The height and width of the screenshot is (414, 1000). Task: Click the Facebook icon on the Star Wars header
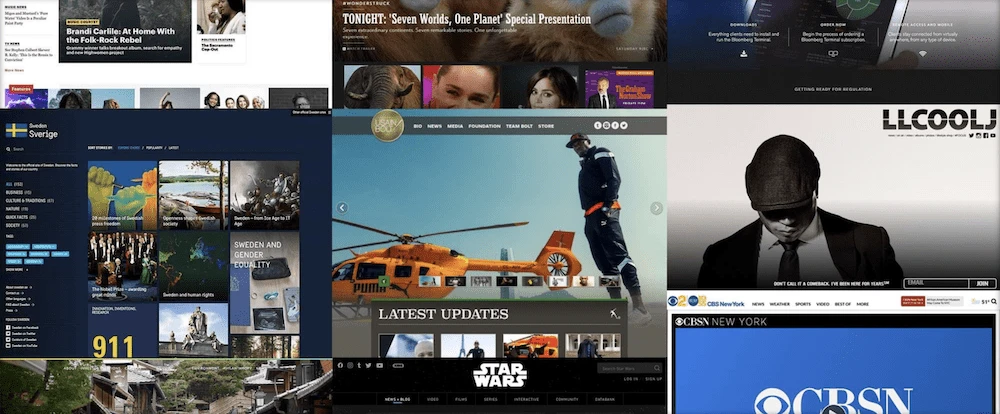tap(340, 366)
